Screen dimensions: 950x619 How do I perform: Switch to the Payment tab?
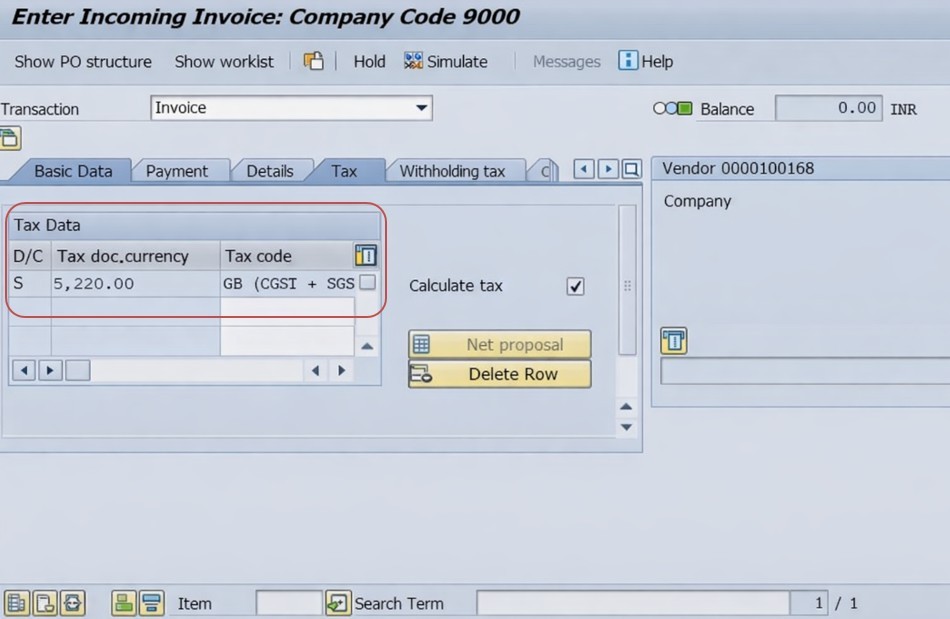(177, 171)
